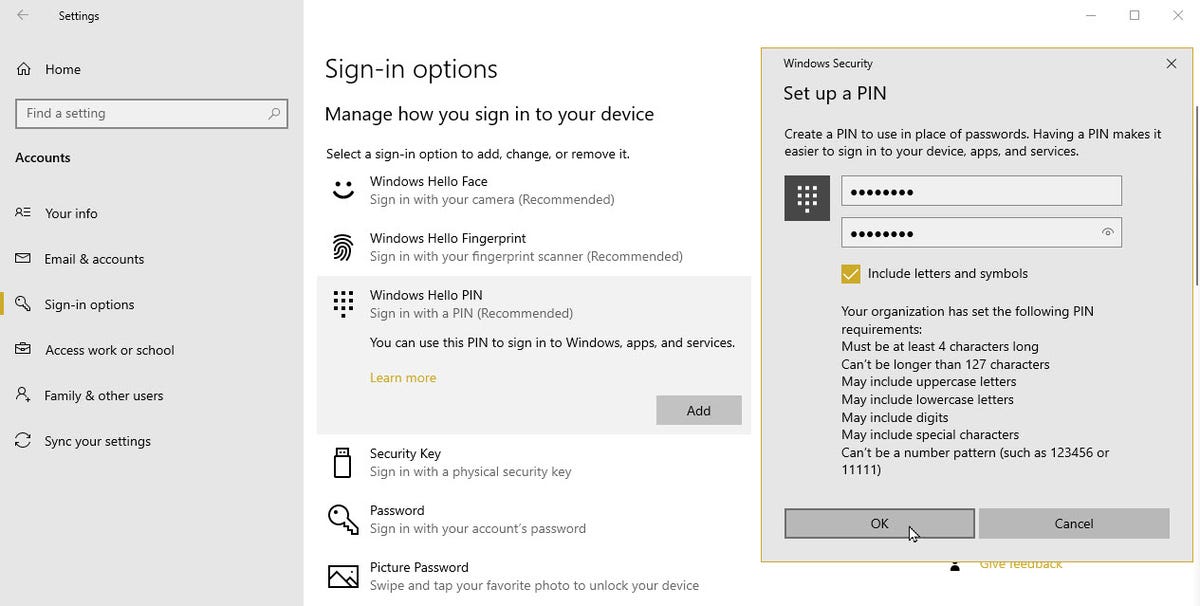Click the dialog keypad icon
The image size is (1200, 606).
click(806, 197)
